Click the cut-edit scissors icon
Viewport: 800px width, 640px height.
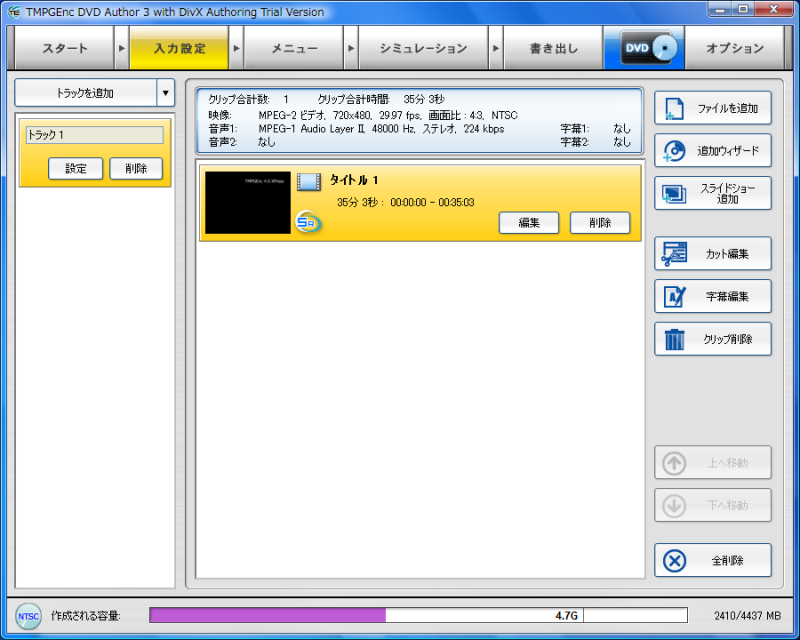tap(674, 254)
